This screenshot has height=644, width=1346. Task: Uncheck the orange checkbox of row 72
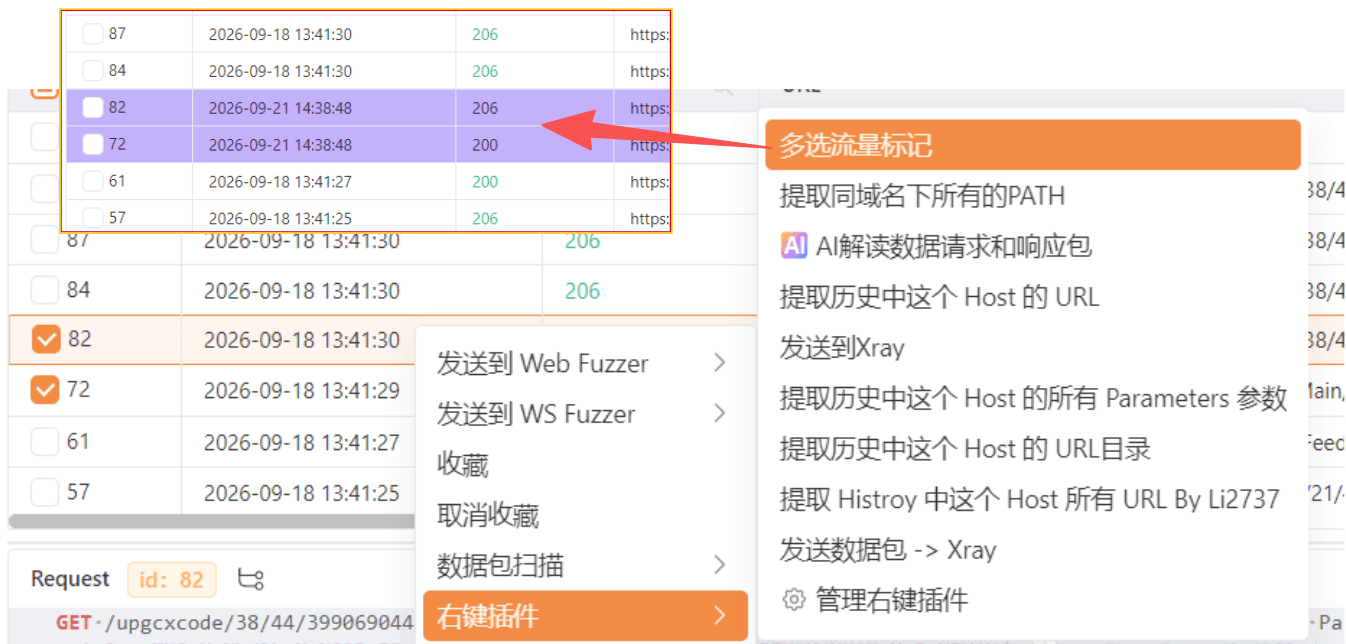pos(45,390)
